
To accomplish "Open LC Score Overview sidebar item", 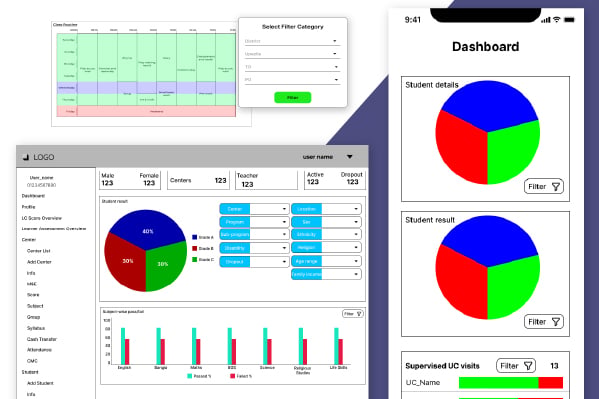I will (42, 218).
